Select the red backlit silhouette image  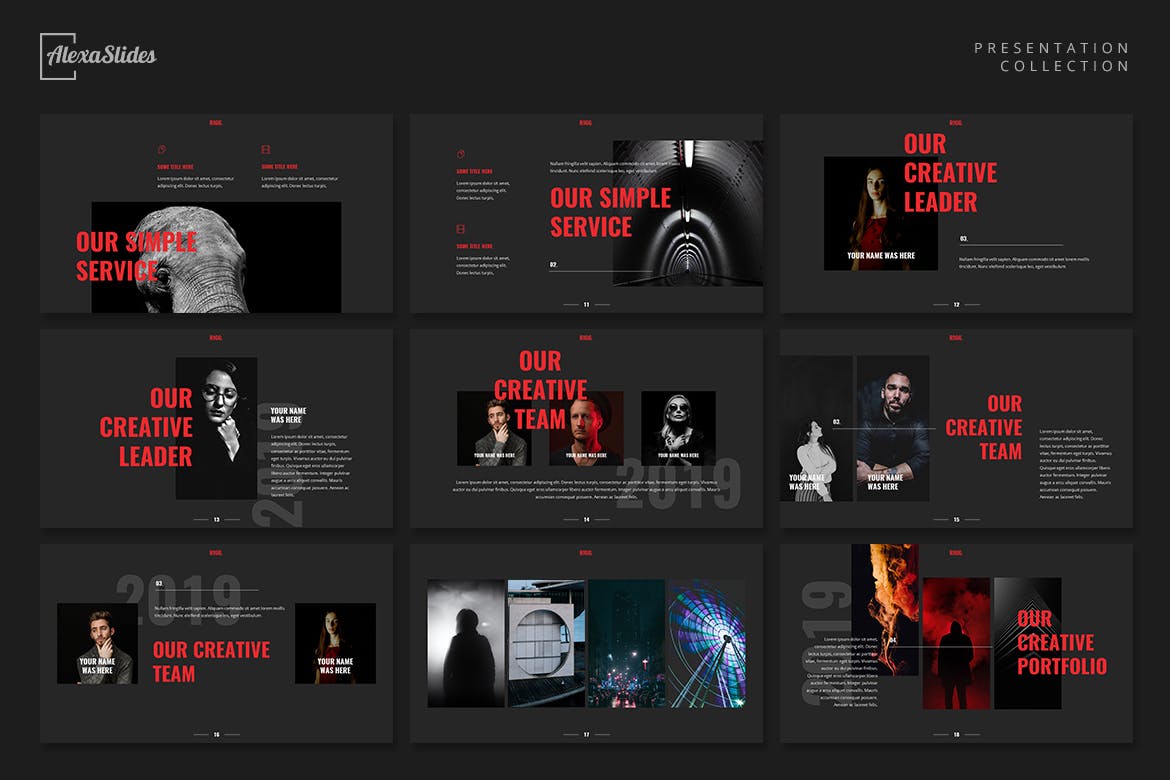(x=955, y=643)
